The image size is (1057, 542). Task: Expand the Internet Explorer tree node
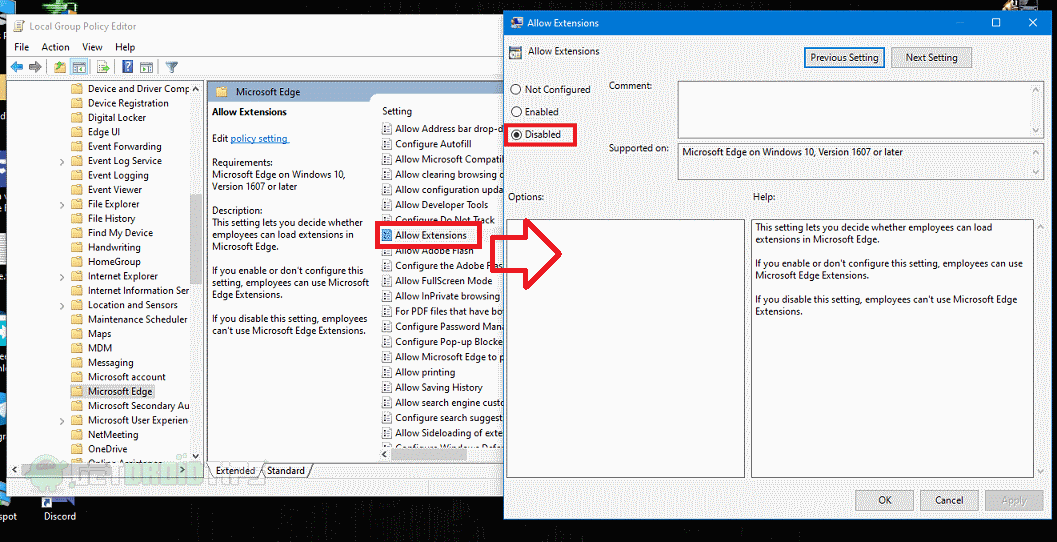[63, 276]
